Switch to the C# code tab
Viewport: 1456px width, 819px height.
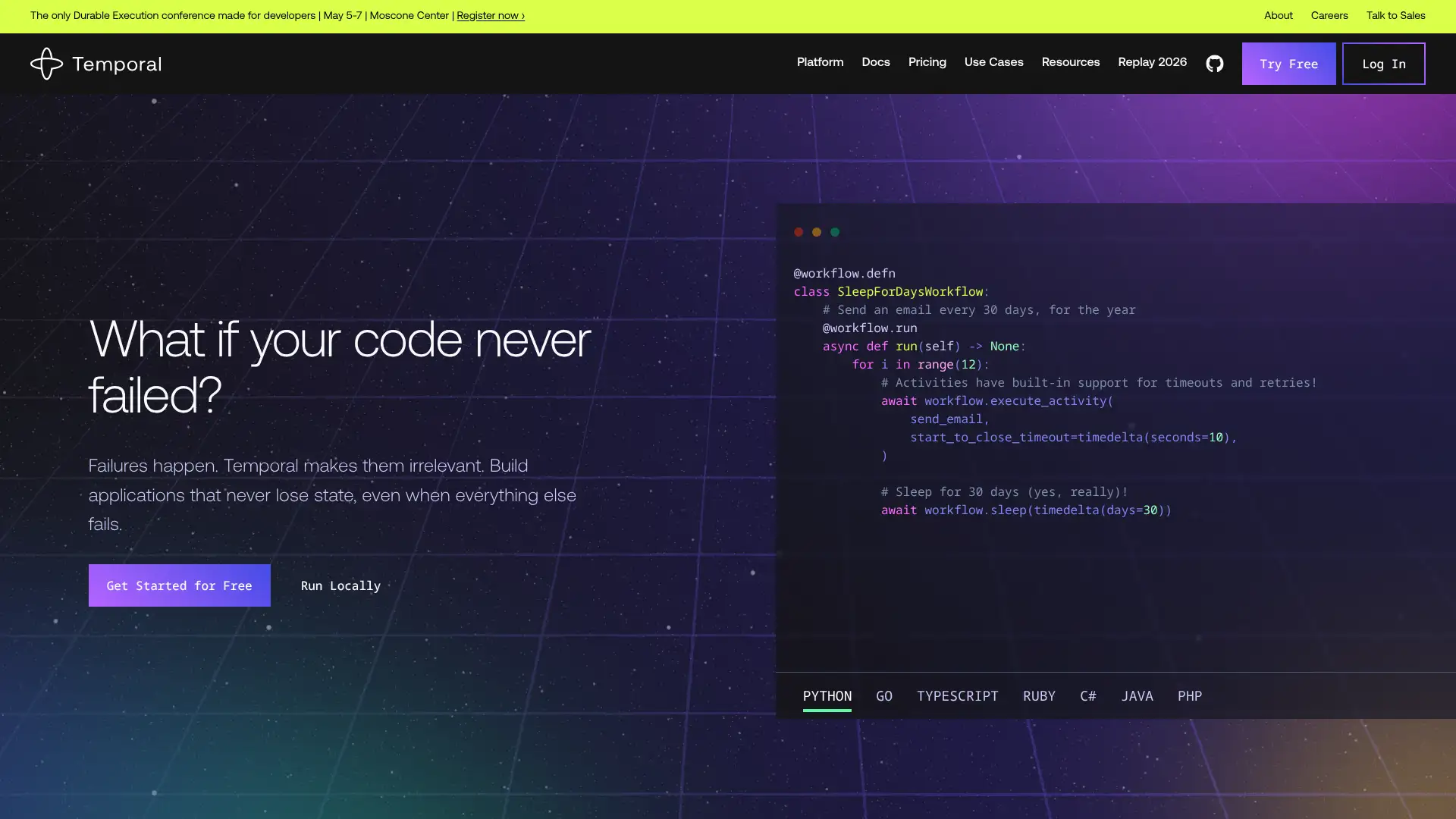(1088, 696)
